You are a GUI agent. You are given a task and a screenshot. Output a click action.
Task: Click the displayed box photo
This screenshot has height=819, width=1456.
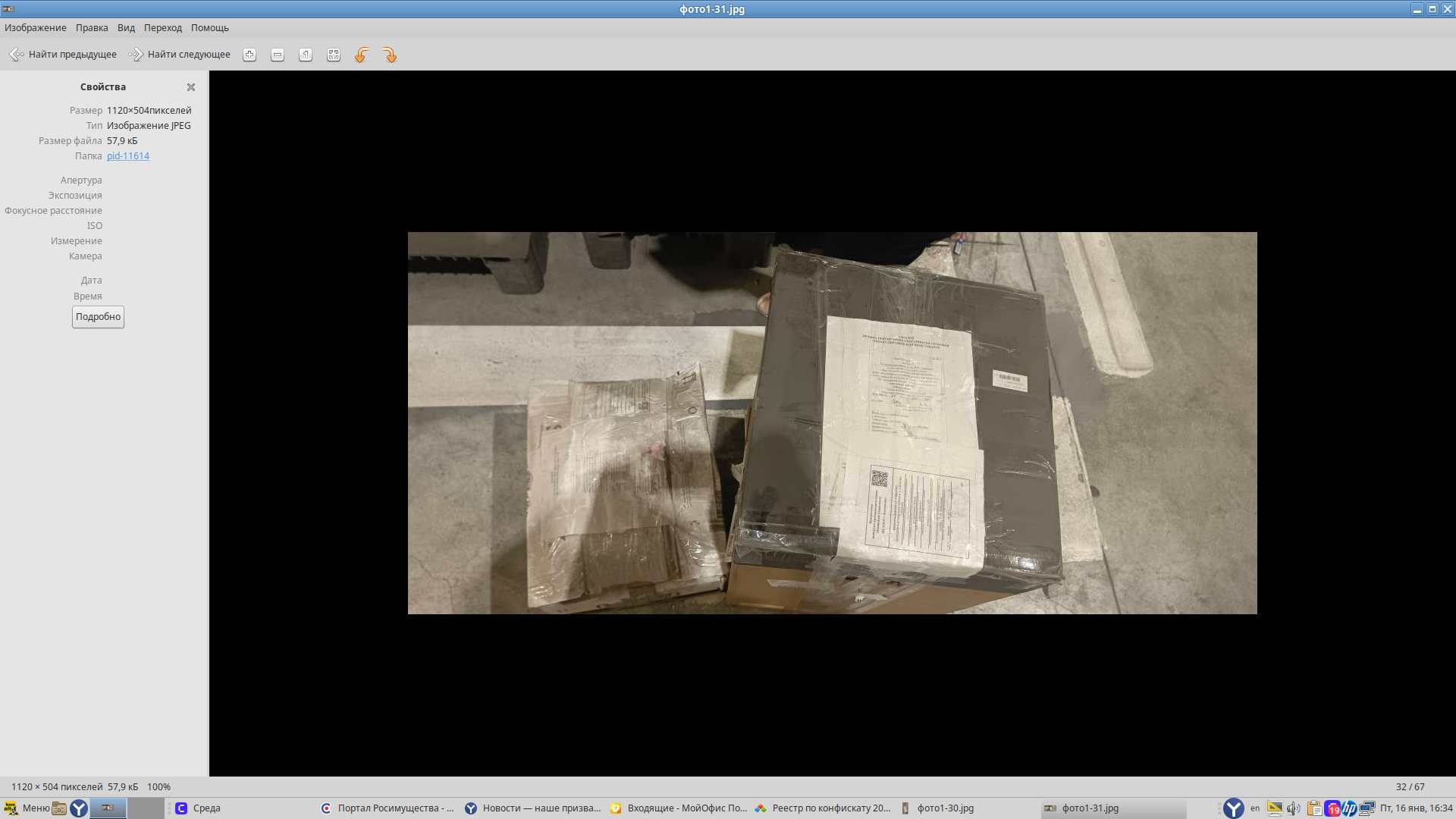pos(832,423)
